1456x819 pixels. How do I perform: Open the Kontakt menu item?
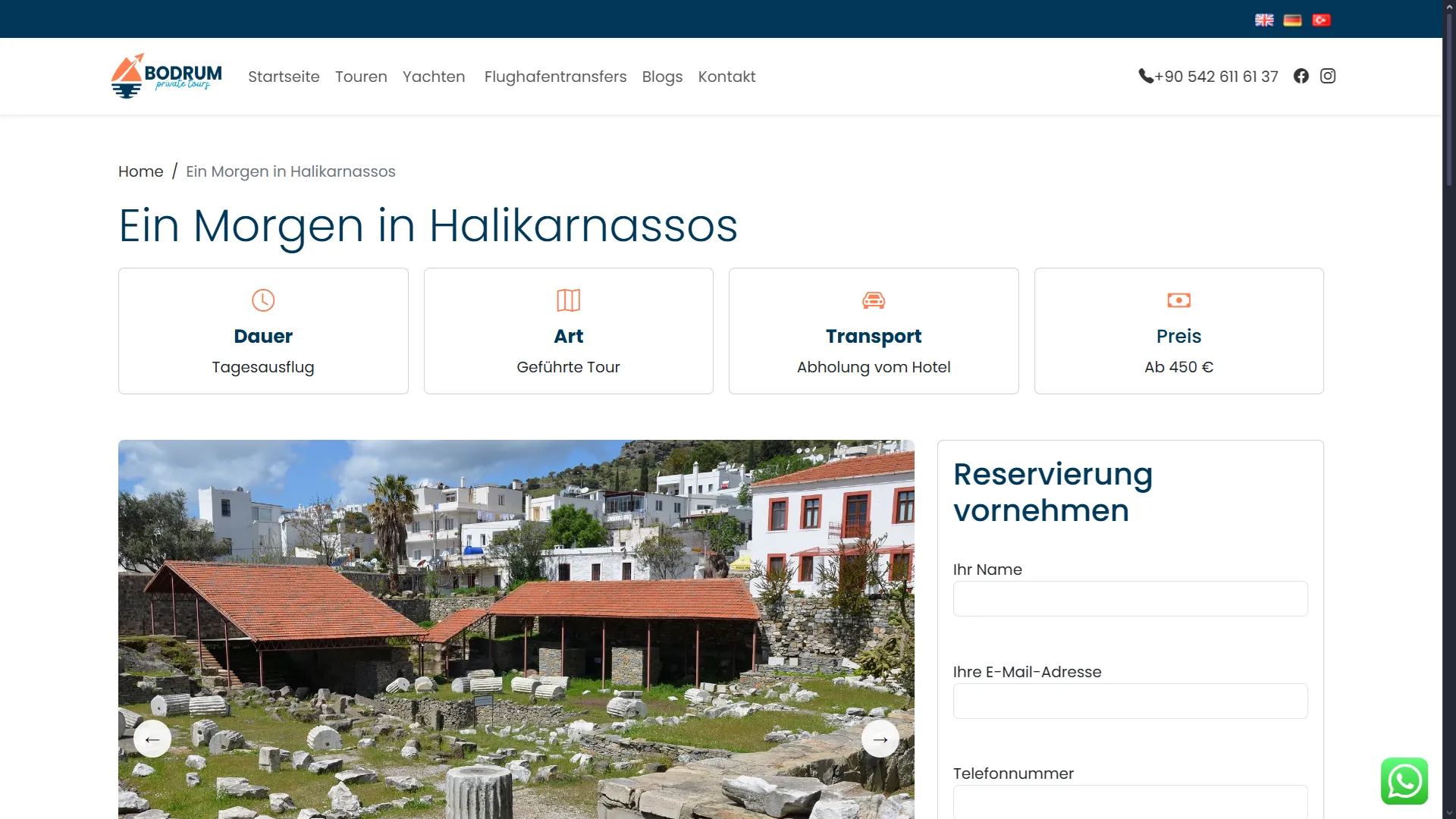click(726, 77)
